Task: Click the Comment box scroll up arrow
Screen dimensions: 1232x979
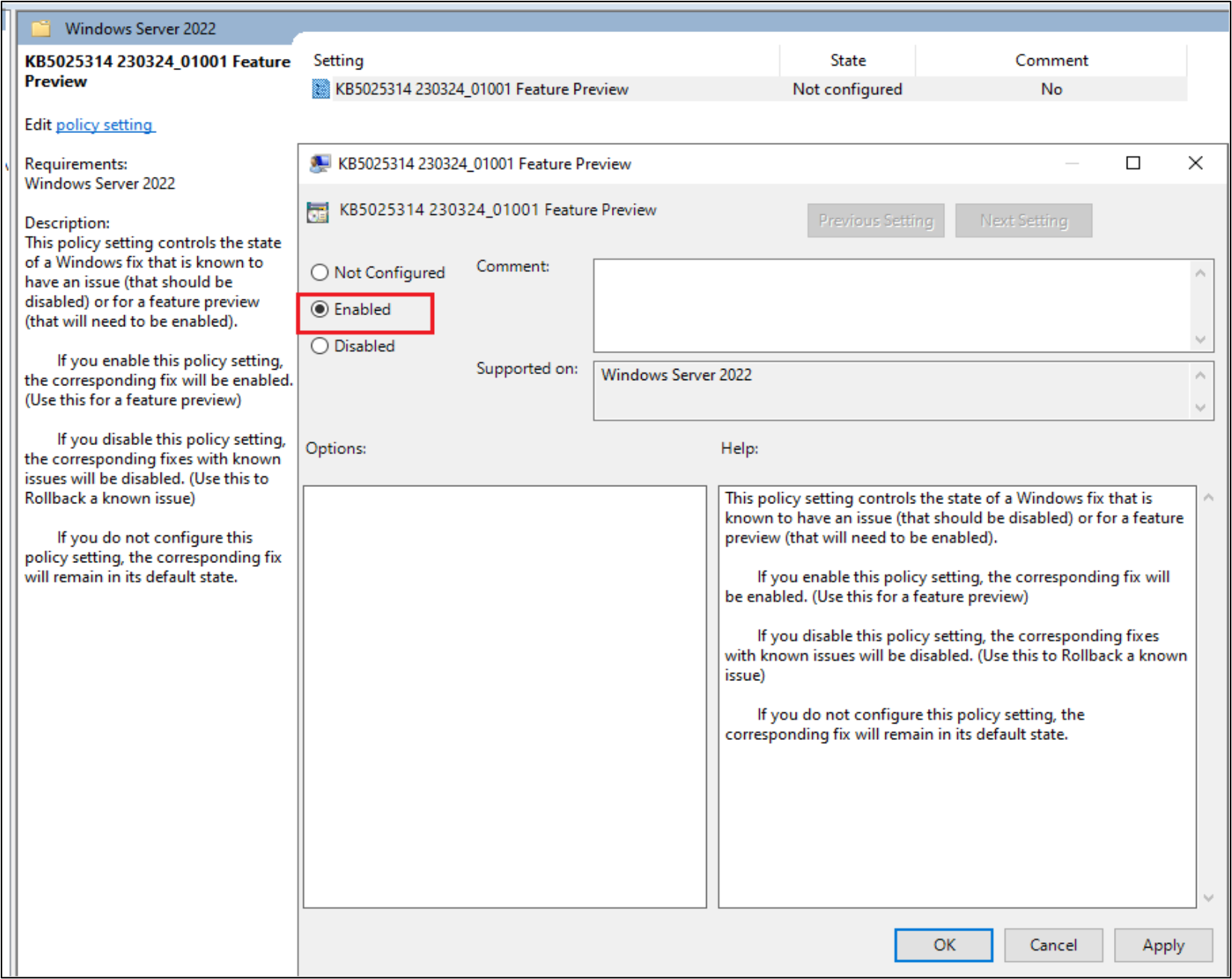Action: click(x=1201, y=273)
